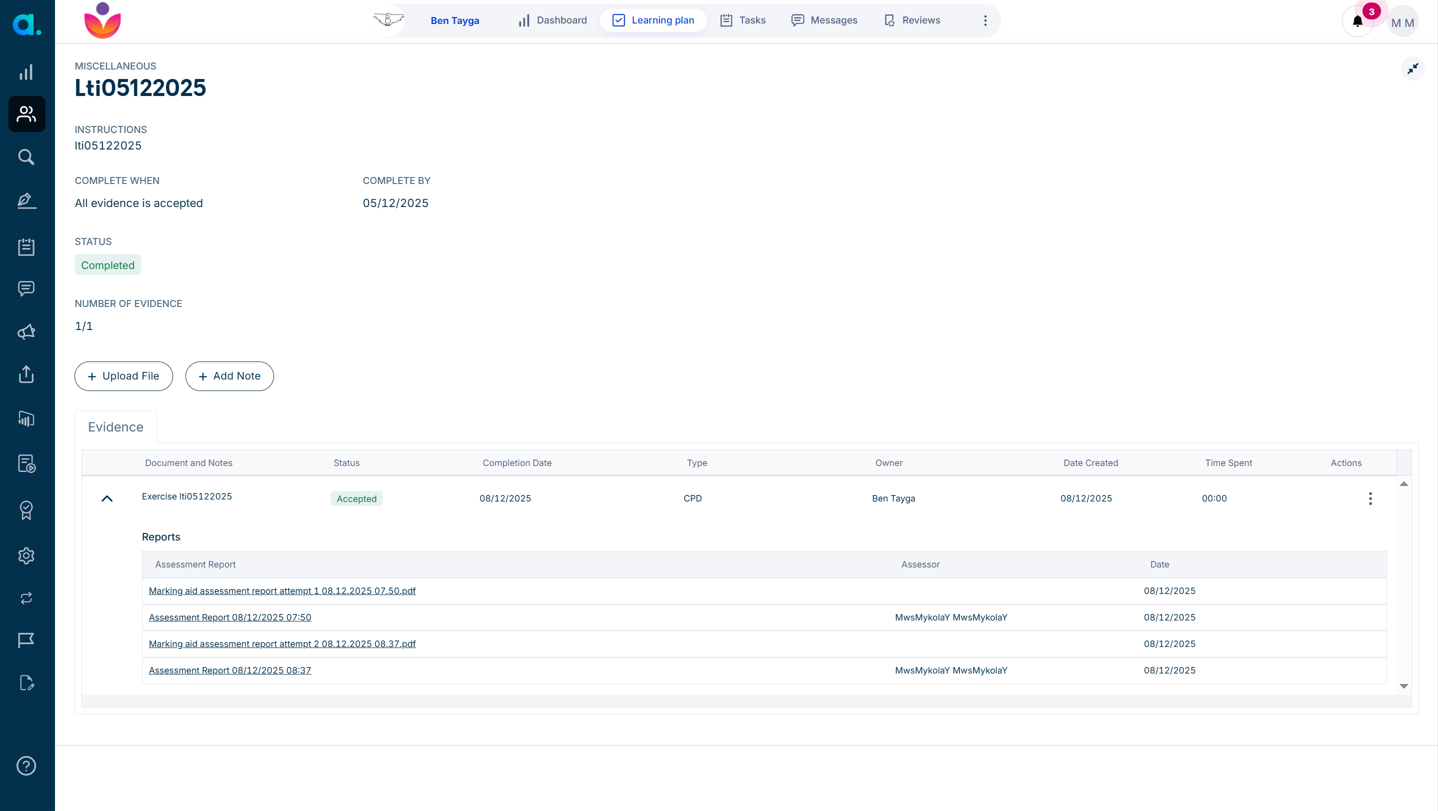Collapse the Exercise lti05122025 evidence row

[107, 498]
